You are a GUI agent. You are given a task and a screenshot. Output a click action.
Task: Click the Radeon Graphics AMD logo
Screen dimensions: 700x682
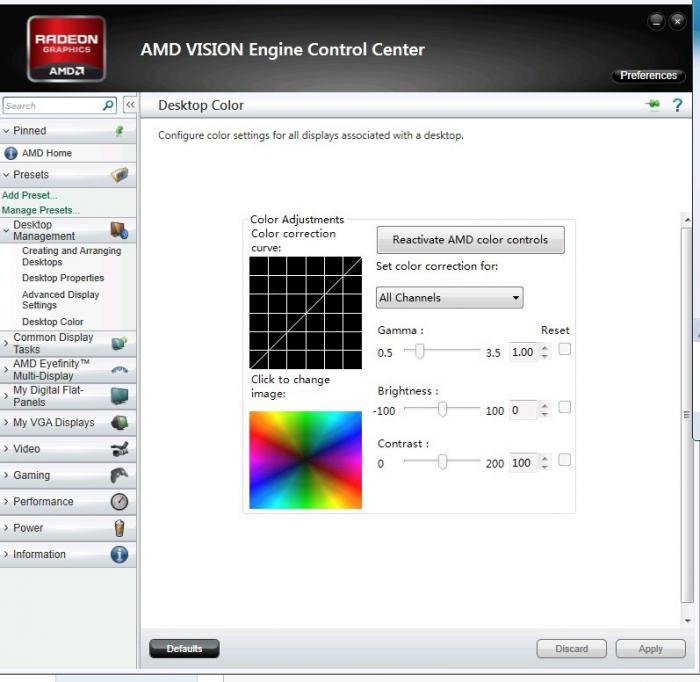[x=67, y=49]
